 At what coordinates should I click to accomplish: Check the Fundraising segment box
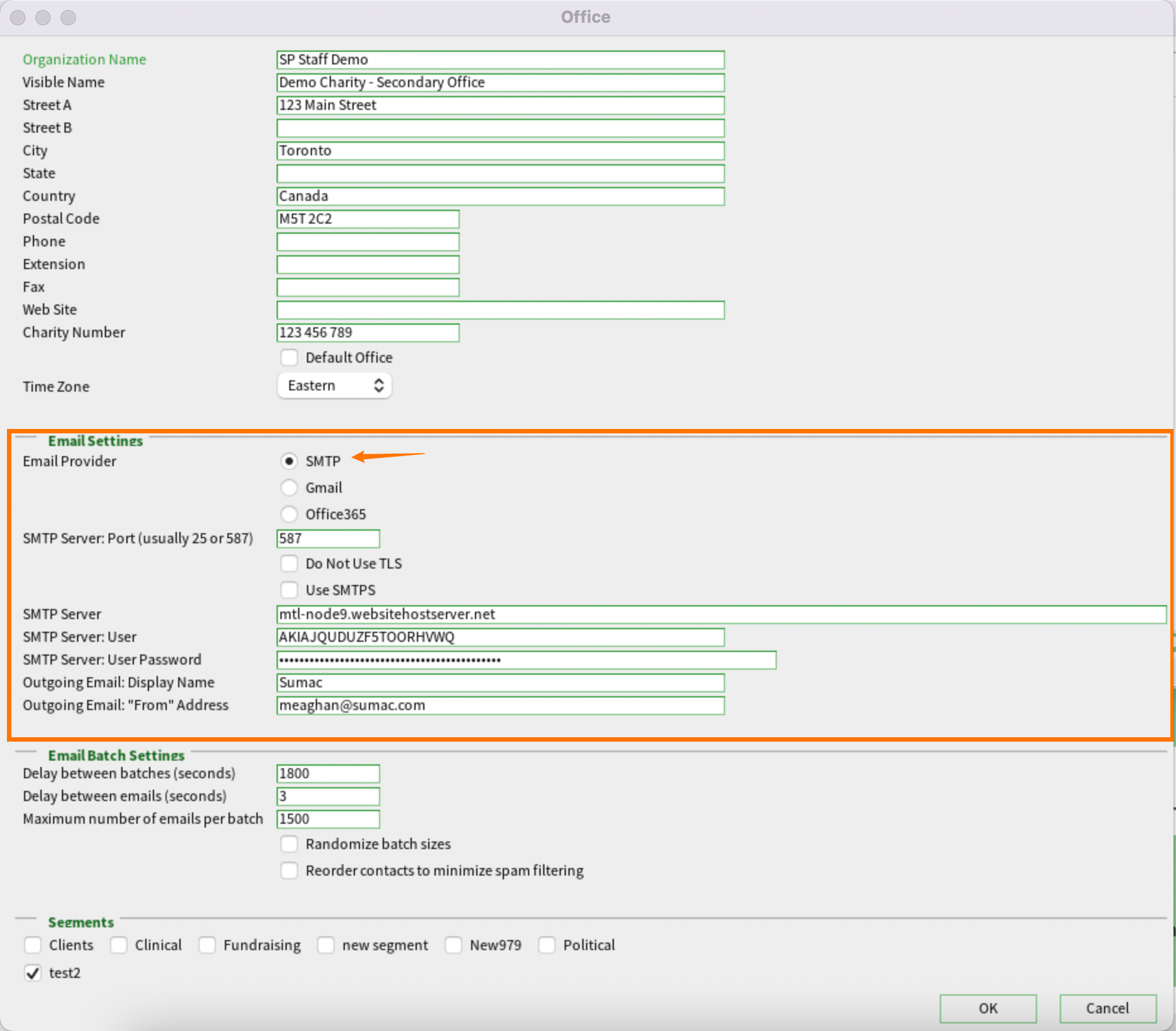click(207, 945)
